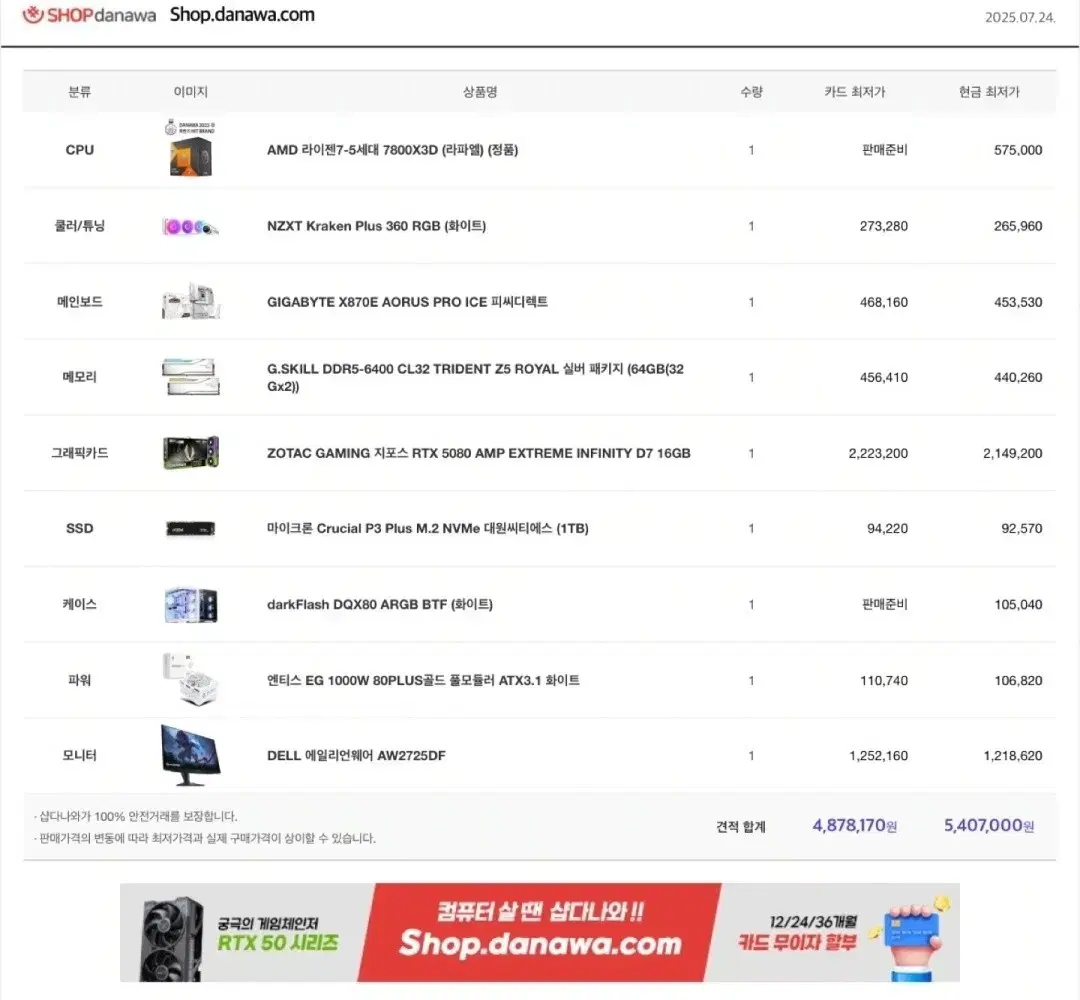Open the DELL 에일리언웨어 AW2725DF product link
Image resolution: width=1080 pixels, height=1000 pixels.
(x=360, y=756)
